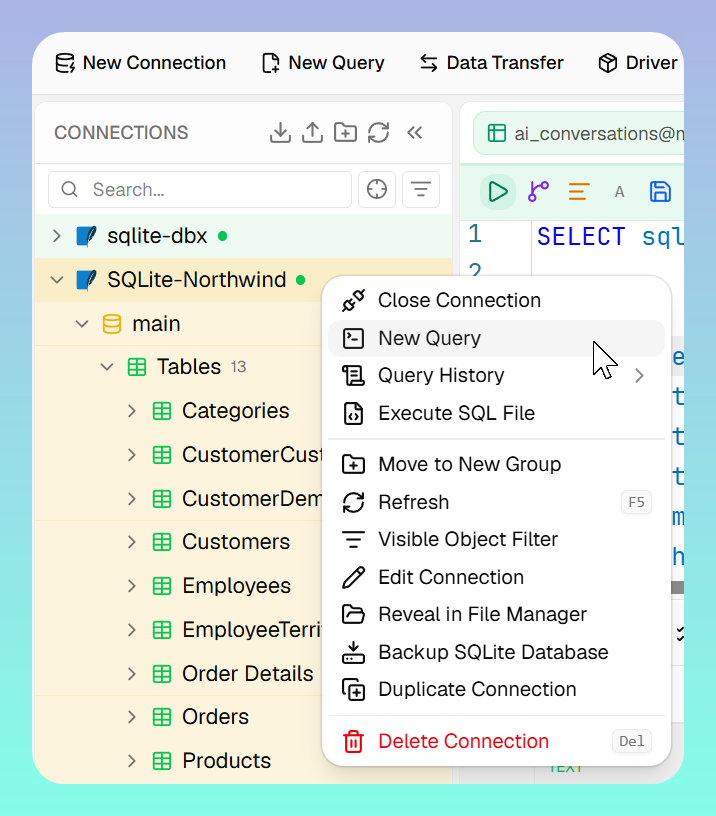Collapse the main database node
This screenshot has height=816, width=716.
coord(82,324)
